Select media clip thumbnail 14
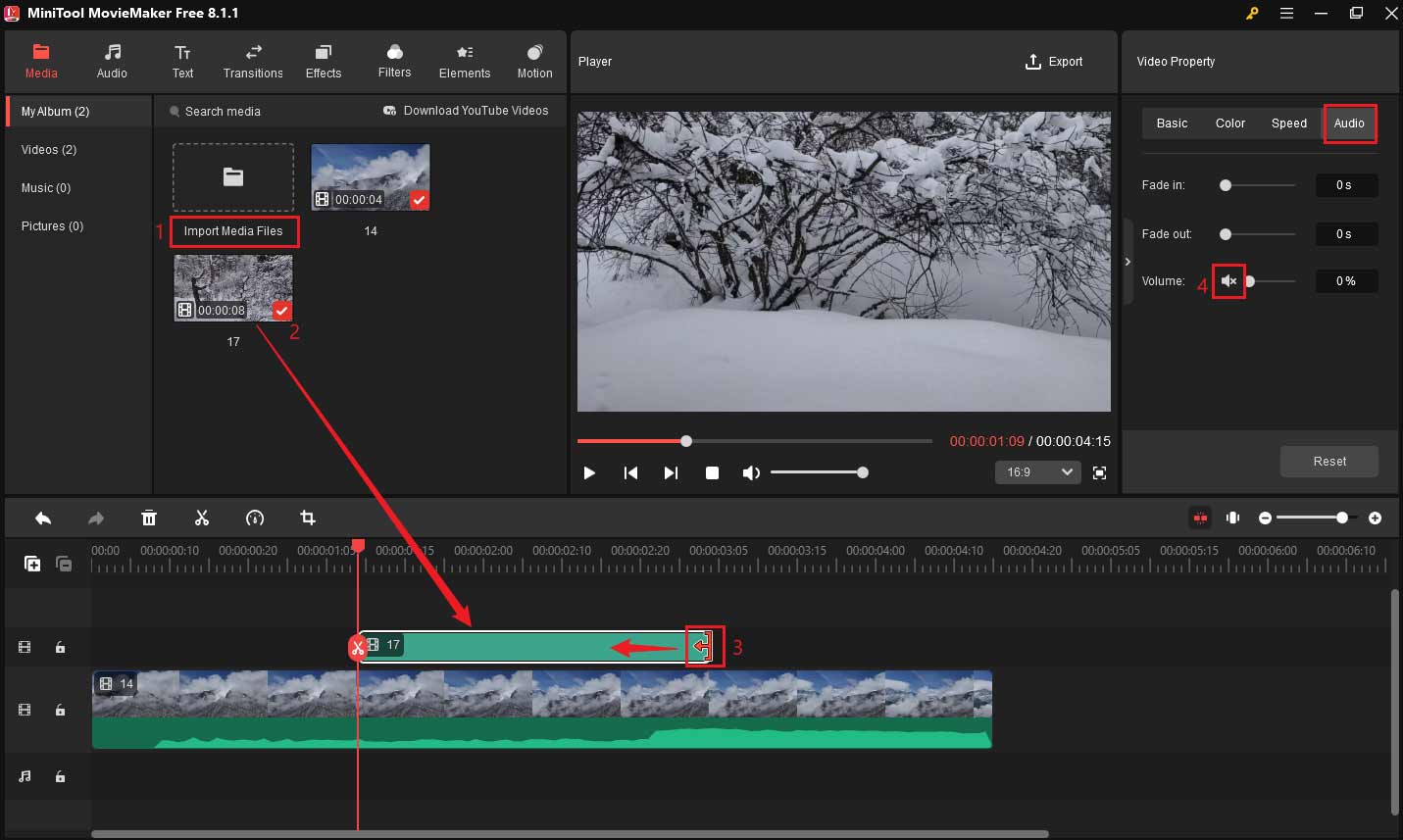 pos(371,176)
